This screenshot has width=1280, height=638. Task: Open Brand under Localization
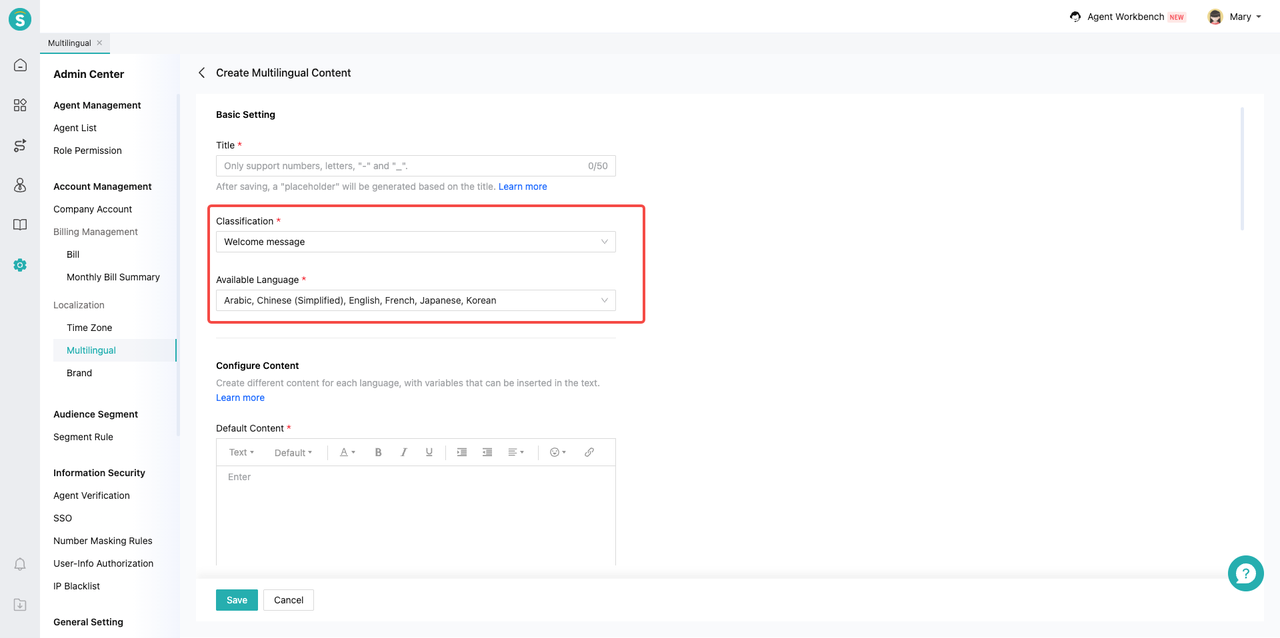pos(79,373)
